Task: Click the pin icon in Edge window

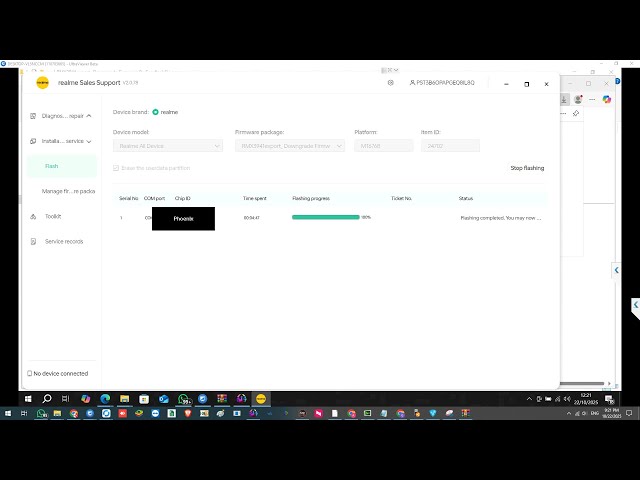Action: tap(576, 113)
